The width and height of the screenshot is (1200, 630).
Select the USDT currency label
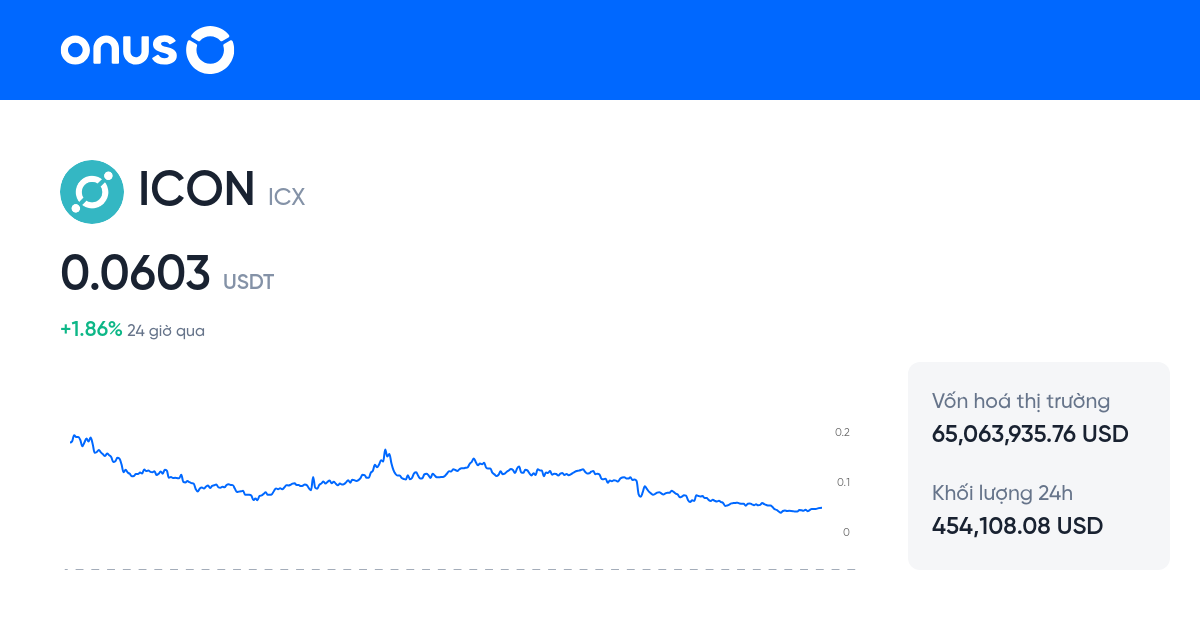pyautogui.click(x=247, y=282)
